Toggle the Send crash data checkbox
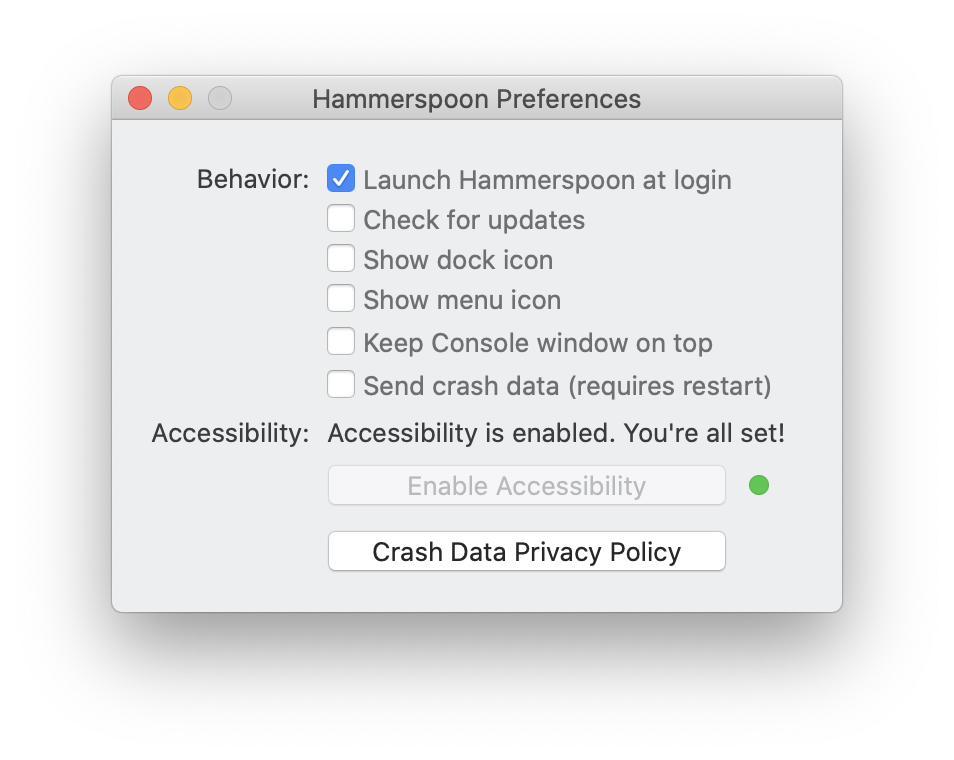 341,385
